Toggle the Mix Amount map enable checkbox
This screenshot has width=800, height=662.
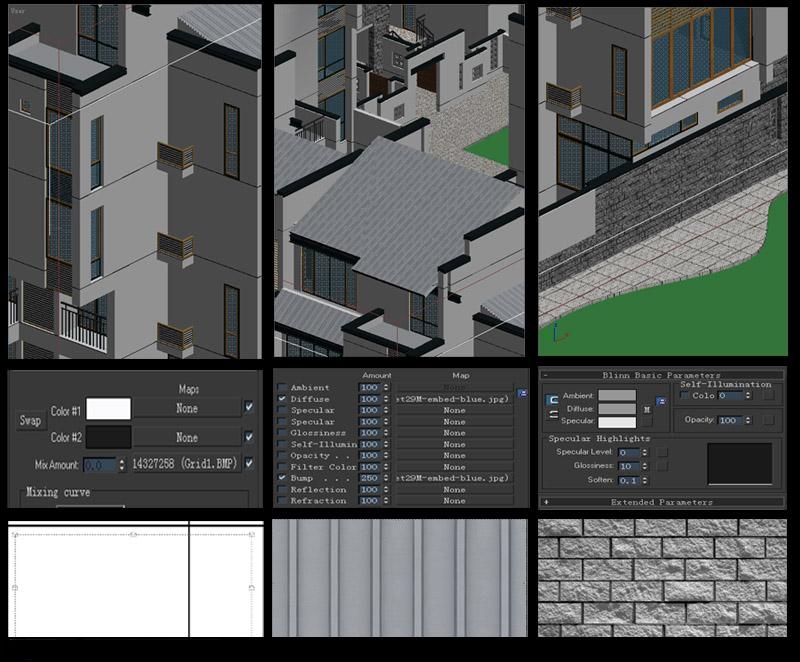249,464
